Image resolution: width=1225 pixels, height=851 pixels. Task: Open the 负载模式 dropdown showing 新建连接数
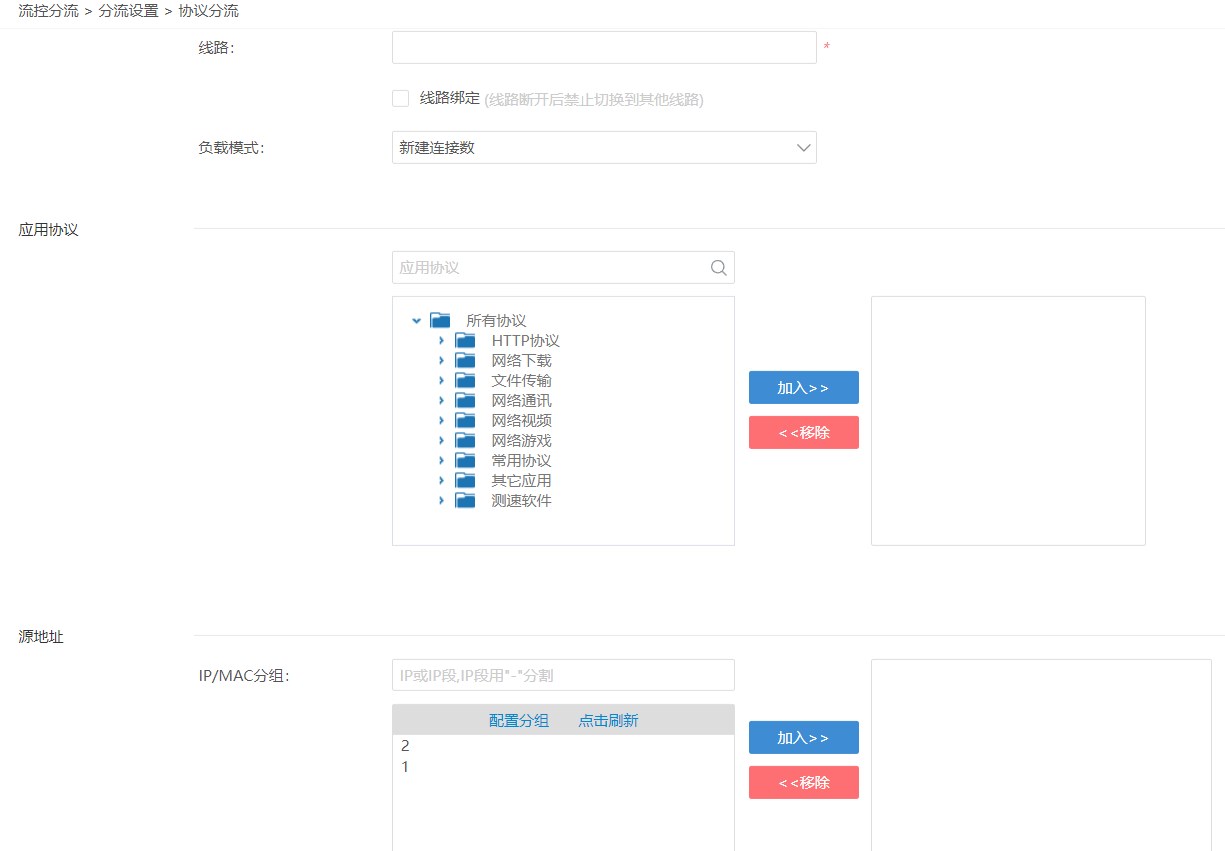[x=604, y=148]
